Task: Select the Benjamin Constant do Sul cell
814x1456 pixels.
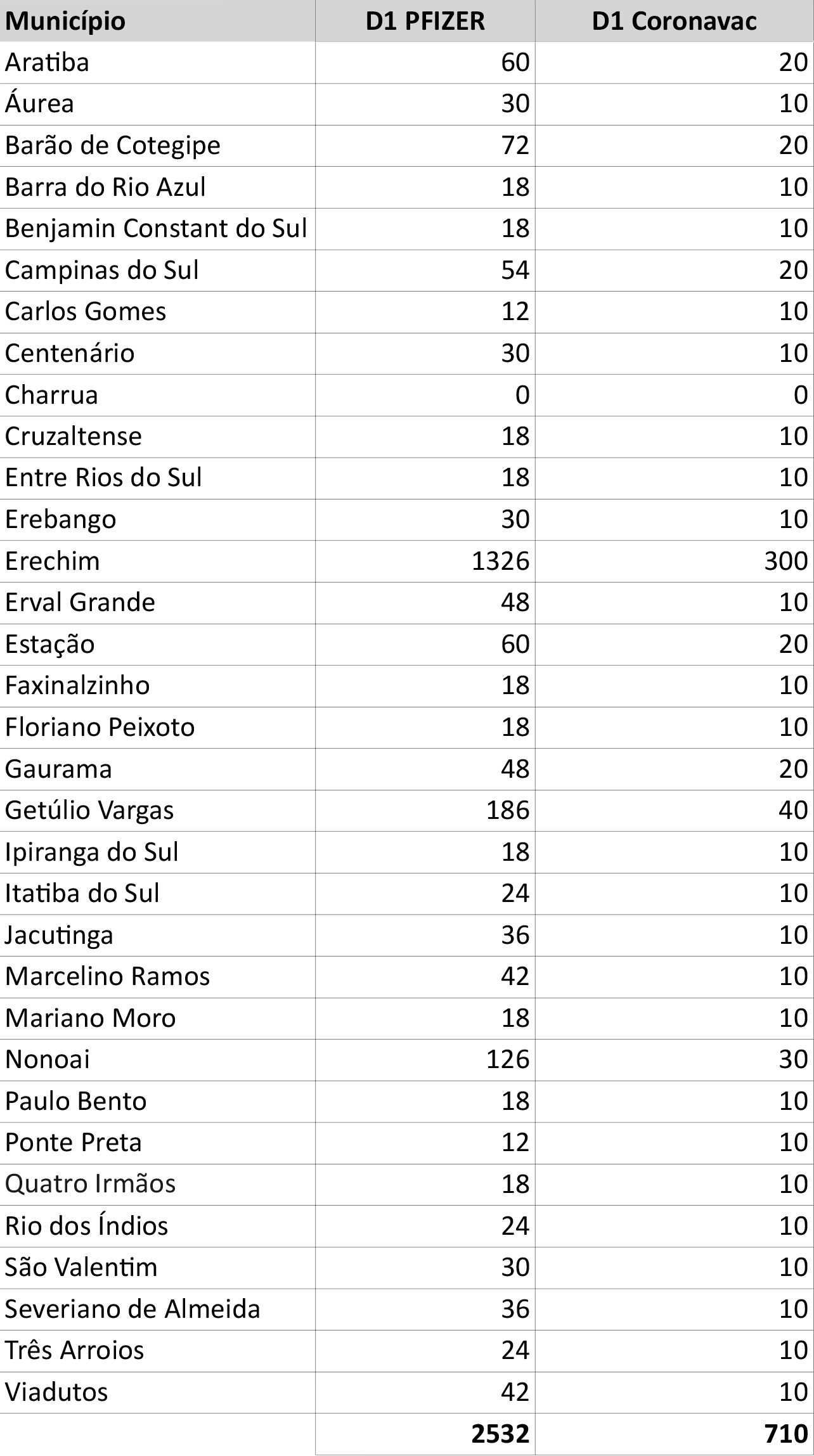Action: 157,229
